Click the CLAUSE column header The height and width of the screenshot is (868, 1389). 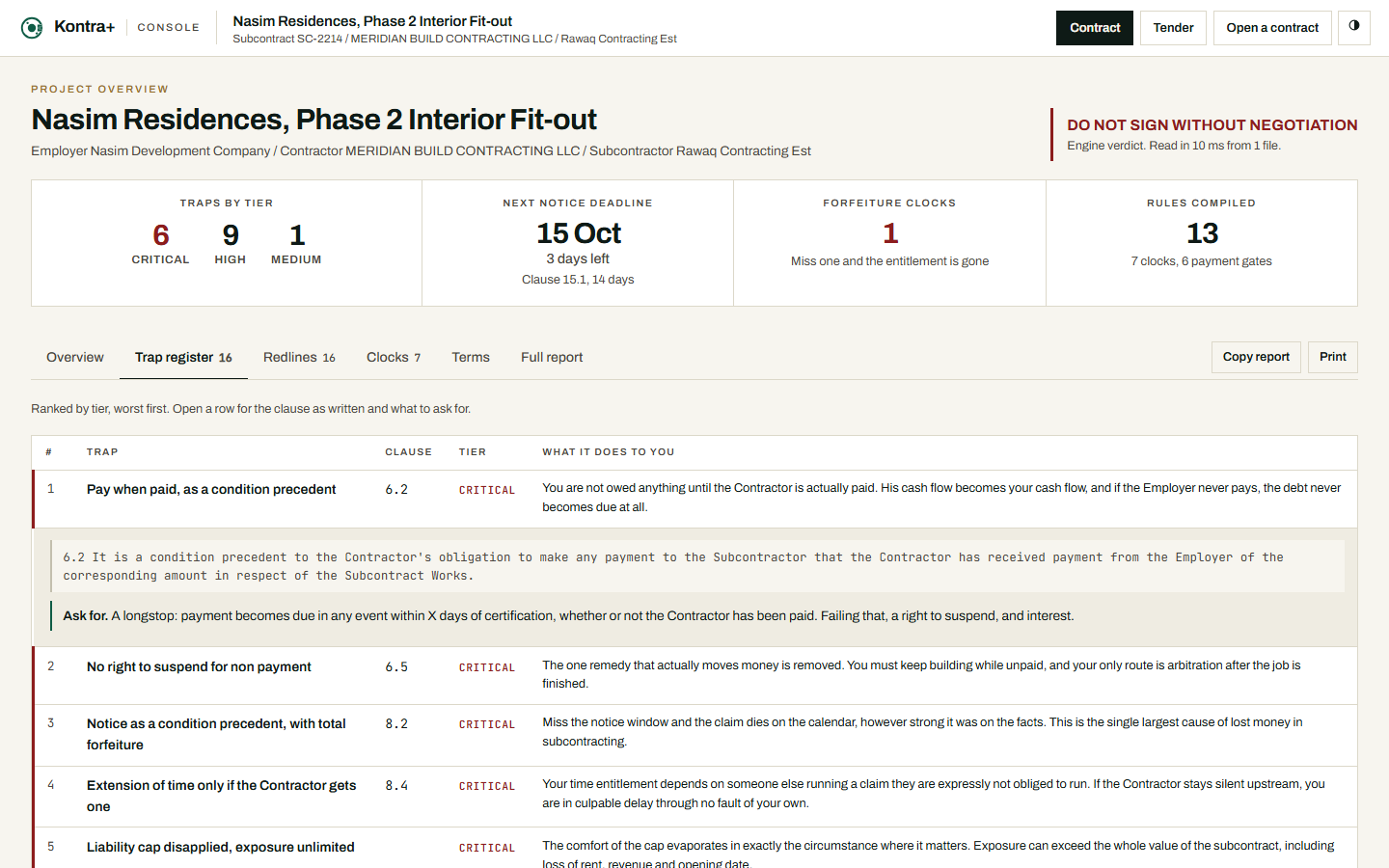[x=409, y=451]
